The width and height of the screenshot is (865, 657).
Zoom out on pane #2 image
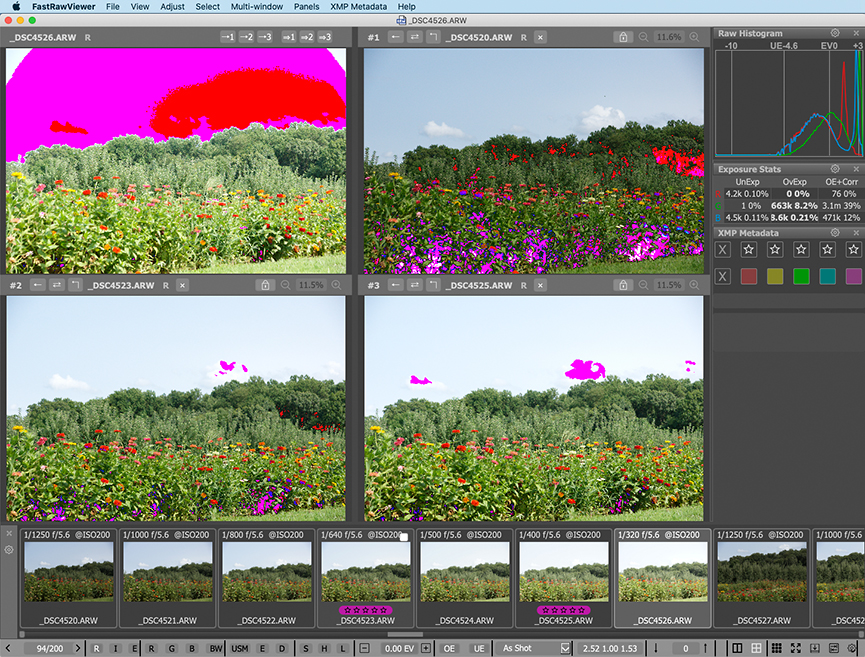point(282,285)
